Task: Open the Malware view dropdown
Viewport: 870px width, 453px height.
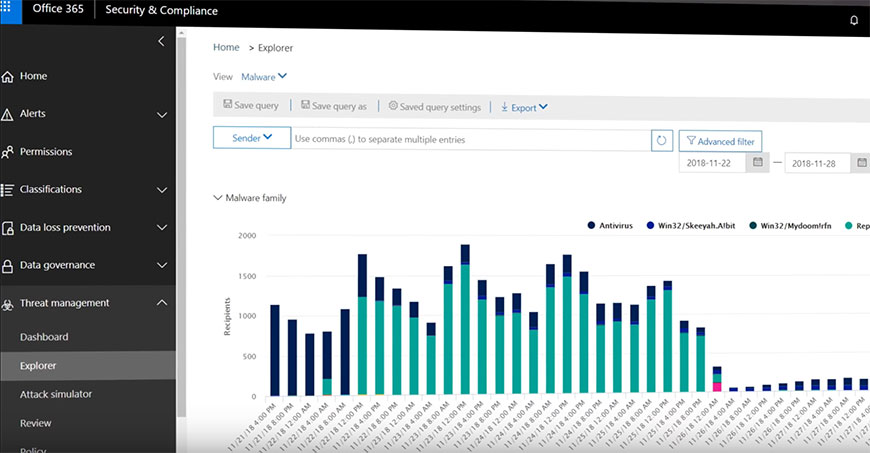Action: [x=264, y=76]
